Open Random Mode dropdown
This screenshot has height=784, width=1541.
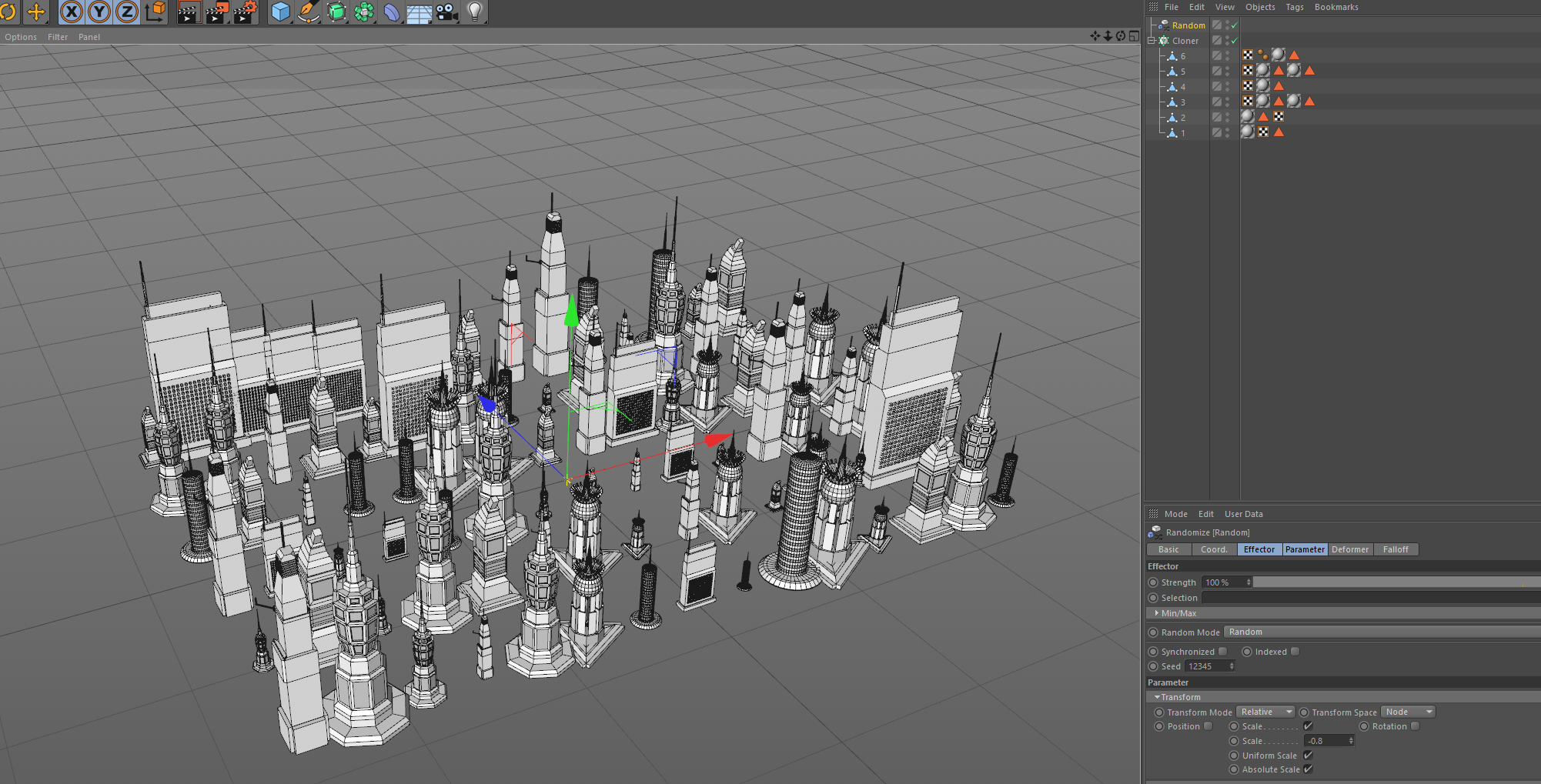point(1382,632)
